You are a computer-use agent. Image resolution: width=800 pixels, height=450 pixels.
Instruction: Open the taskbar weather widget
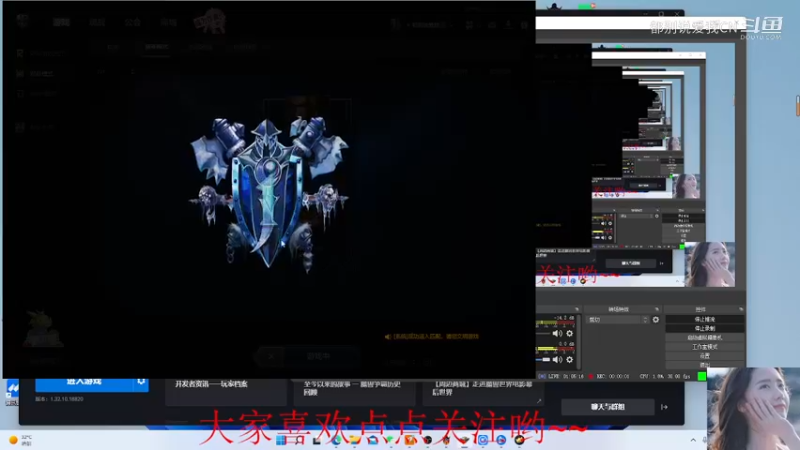[x=20, y=440]
